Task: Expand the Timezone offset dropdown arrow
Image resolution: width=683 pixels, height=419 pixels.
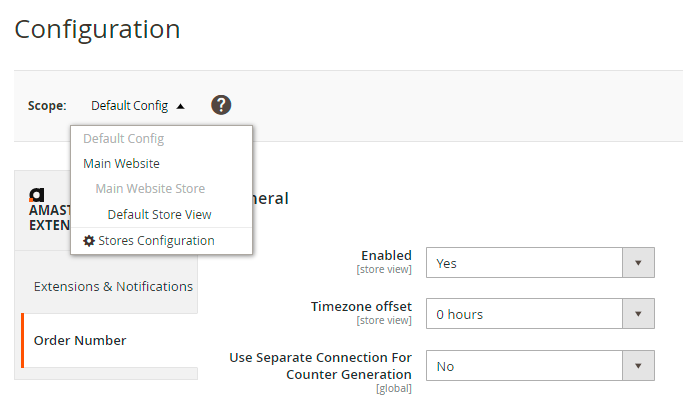Action: [638, 314]
